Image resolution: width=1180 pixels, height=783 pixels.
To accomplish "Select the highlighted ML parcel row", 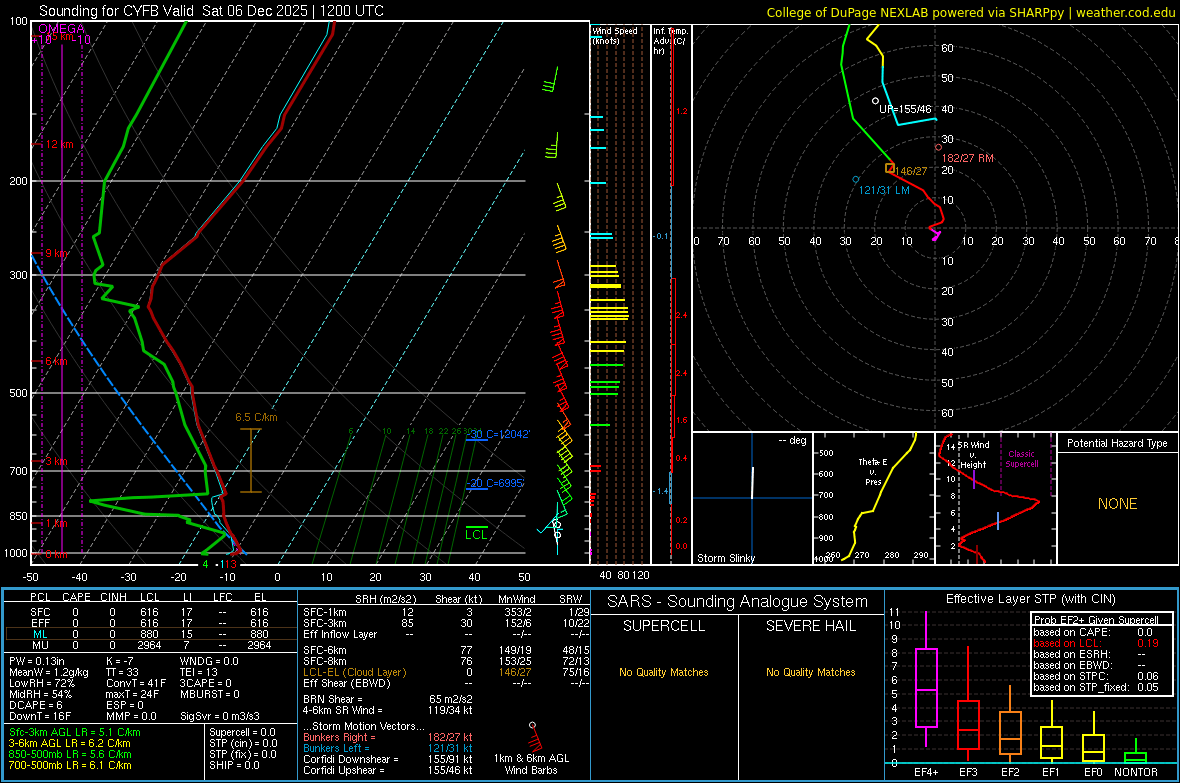I will pos(150,632).
